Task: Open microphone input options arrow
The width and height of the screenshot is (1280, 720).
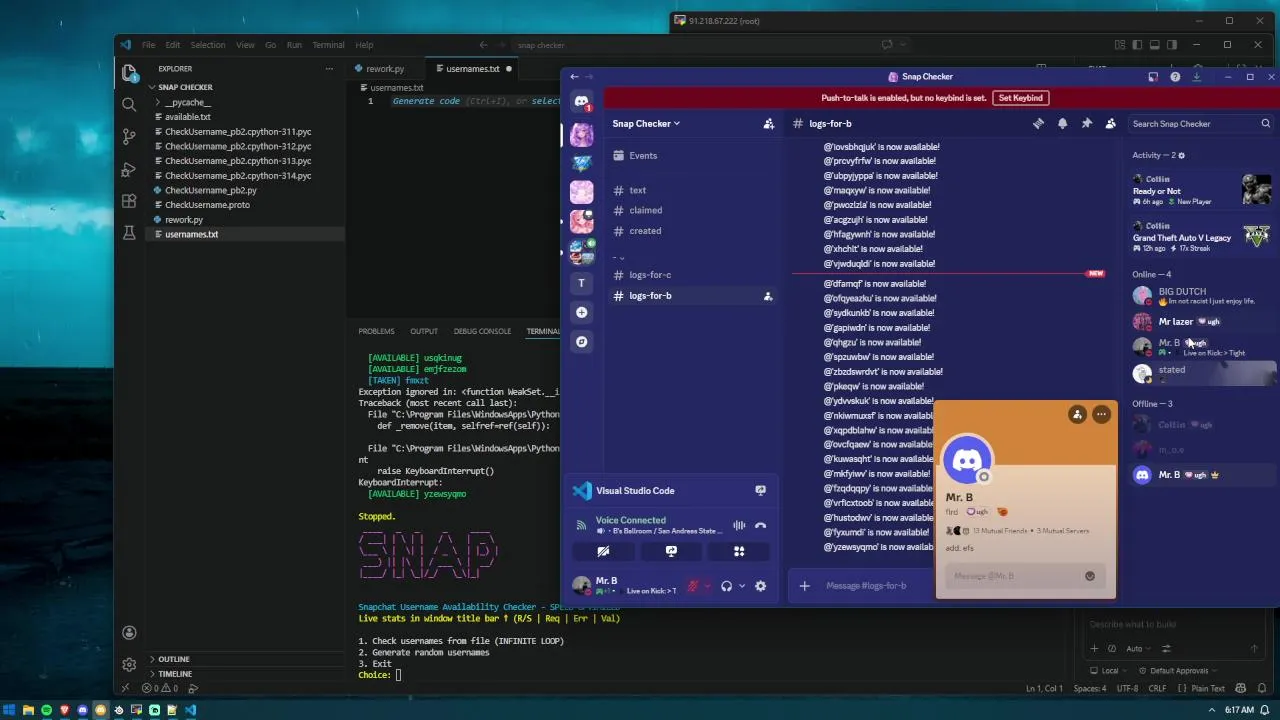Action: [707, 586]
